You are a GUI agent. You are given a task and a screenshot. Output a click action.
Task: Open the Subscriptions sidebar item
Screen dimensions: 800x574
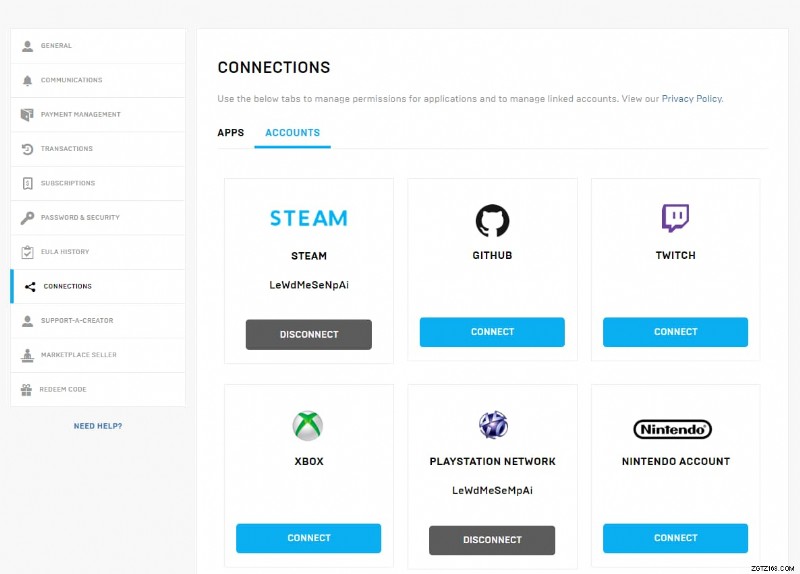point(68,183)
